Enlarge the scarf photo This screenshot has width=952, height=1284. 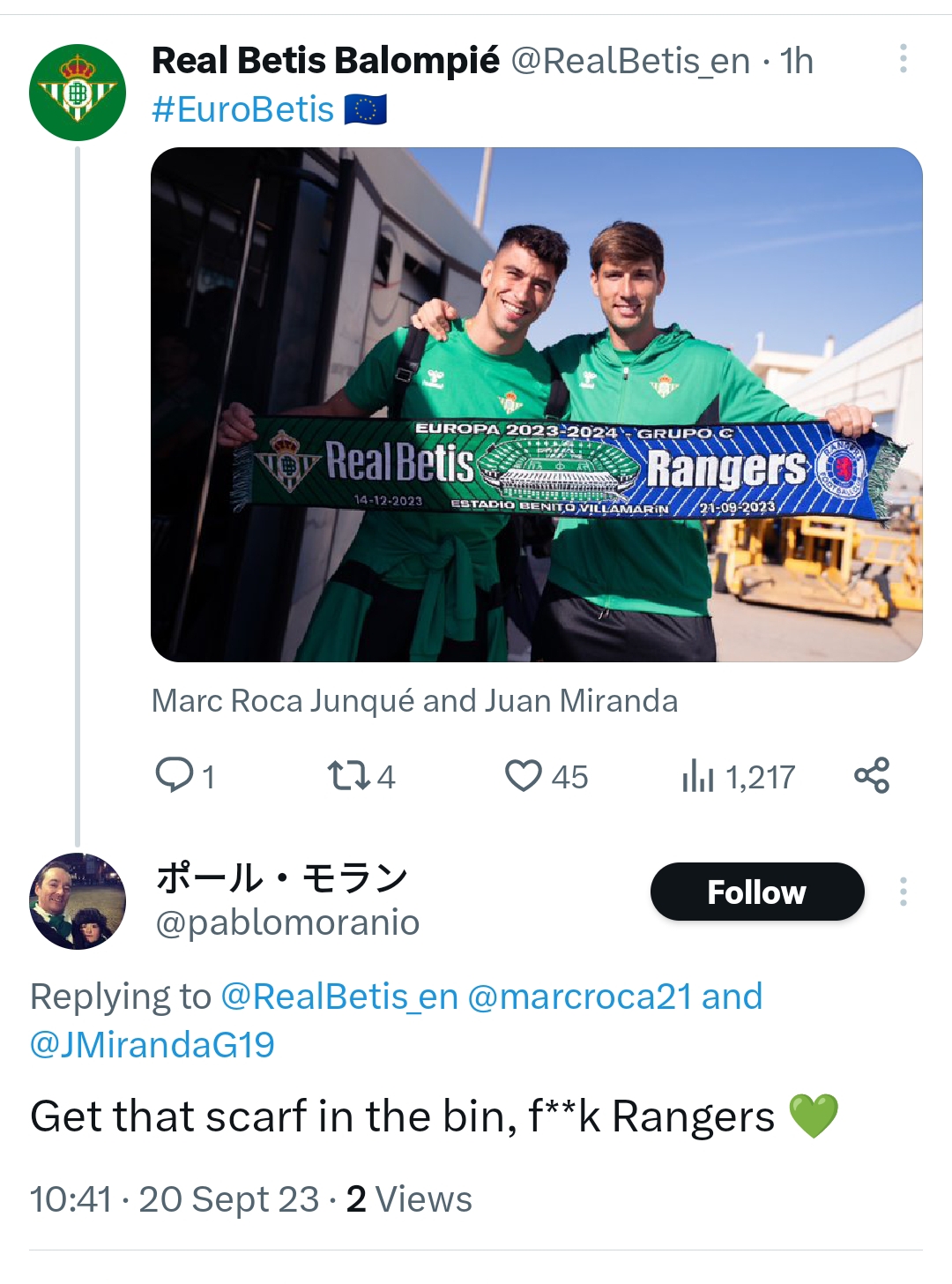[536, 404]
